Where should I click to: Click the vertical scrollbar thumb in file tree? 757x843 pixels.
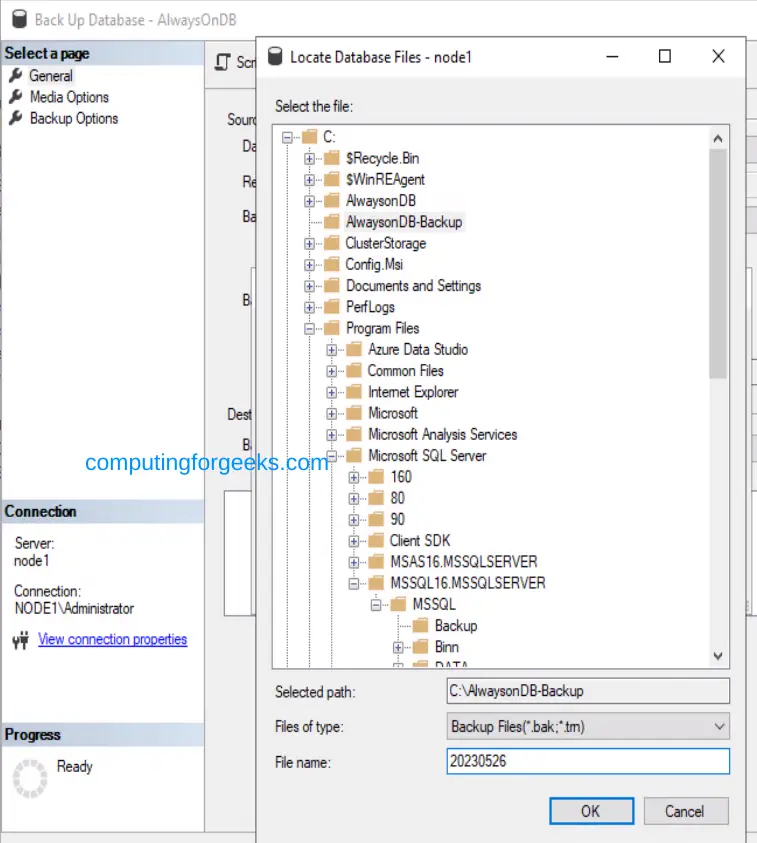click(x=718, y=264)
